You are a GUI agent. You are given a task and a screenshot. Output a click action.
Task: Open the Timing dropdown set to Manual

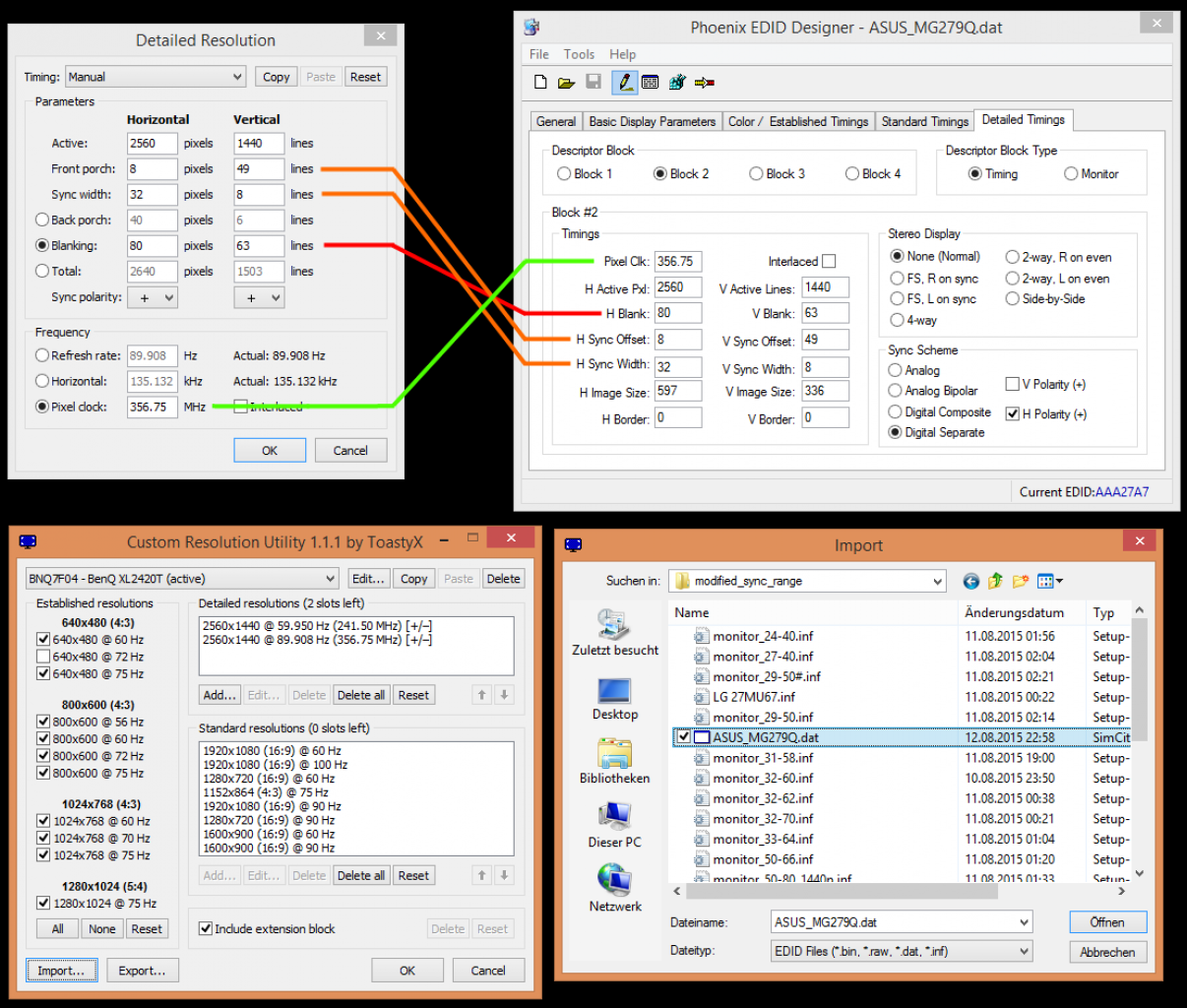tap(156, 77)
